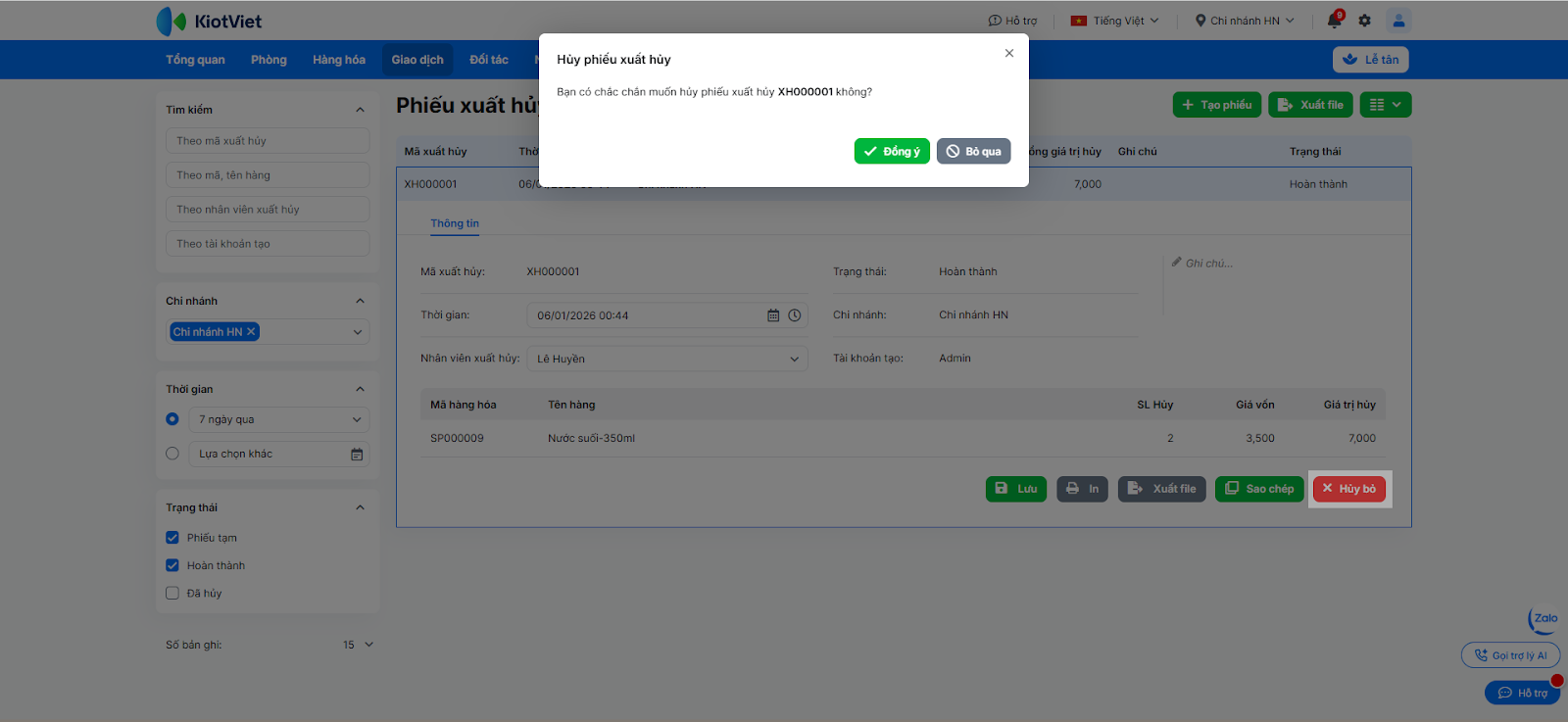Click the Hỗ trợ link in header
The height and width of the screenshot is (722, 1568).
[x=1012, y=21]
